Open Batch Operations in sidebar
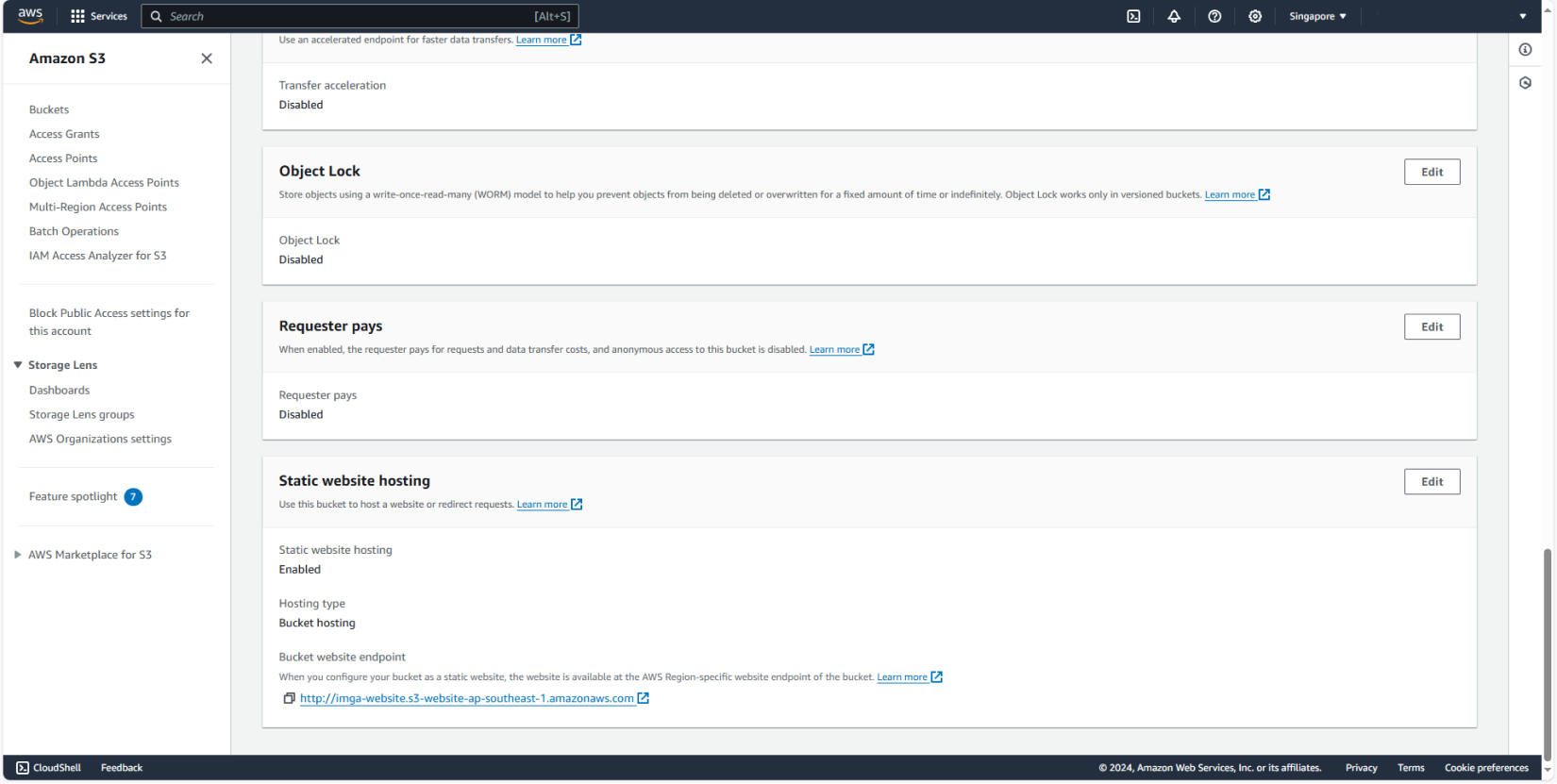 [x=74, y=231]
